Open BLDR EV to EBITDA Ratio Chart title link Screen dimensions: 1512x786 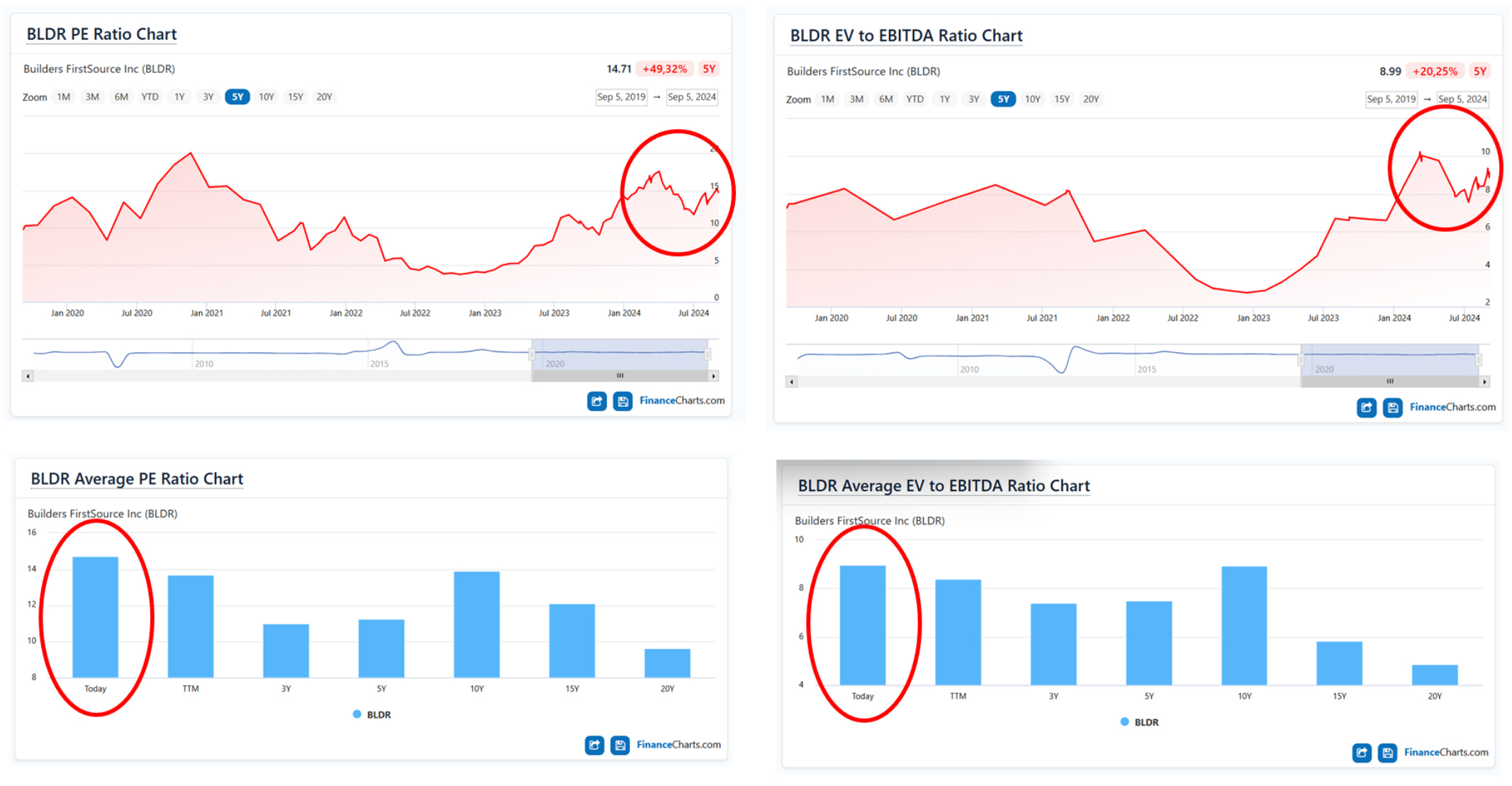pos(906,35)
